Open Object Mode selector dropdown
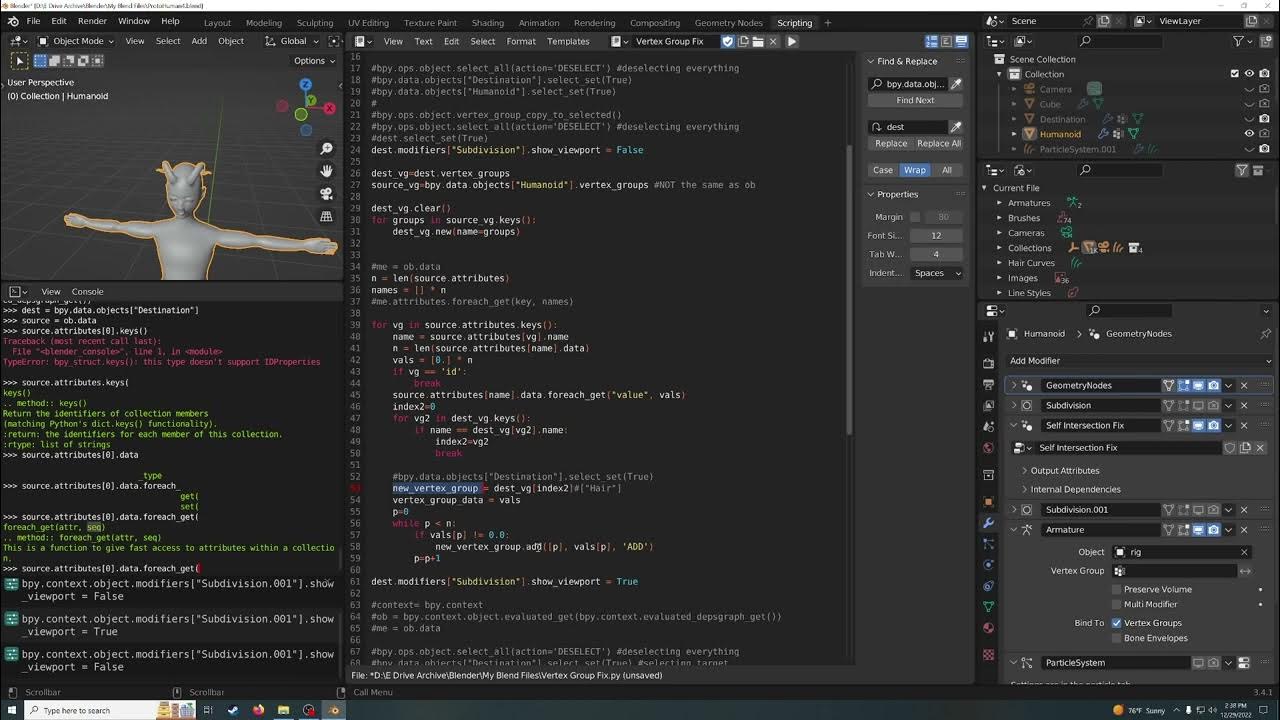The image size is (1280, 720). click(x=76, y=41)
